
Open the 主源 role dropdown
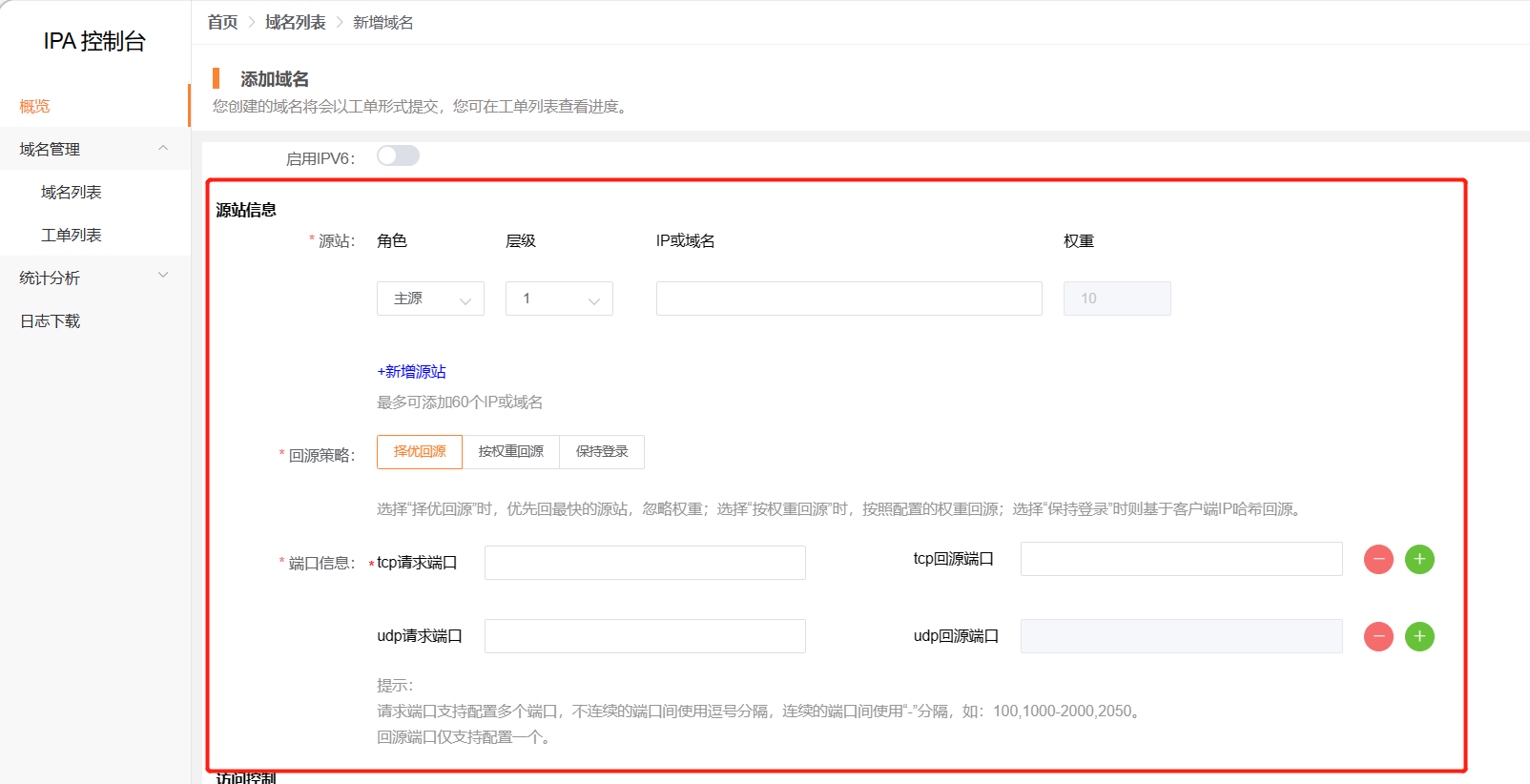point(430,299)
